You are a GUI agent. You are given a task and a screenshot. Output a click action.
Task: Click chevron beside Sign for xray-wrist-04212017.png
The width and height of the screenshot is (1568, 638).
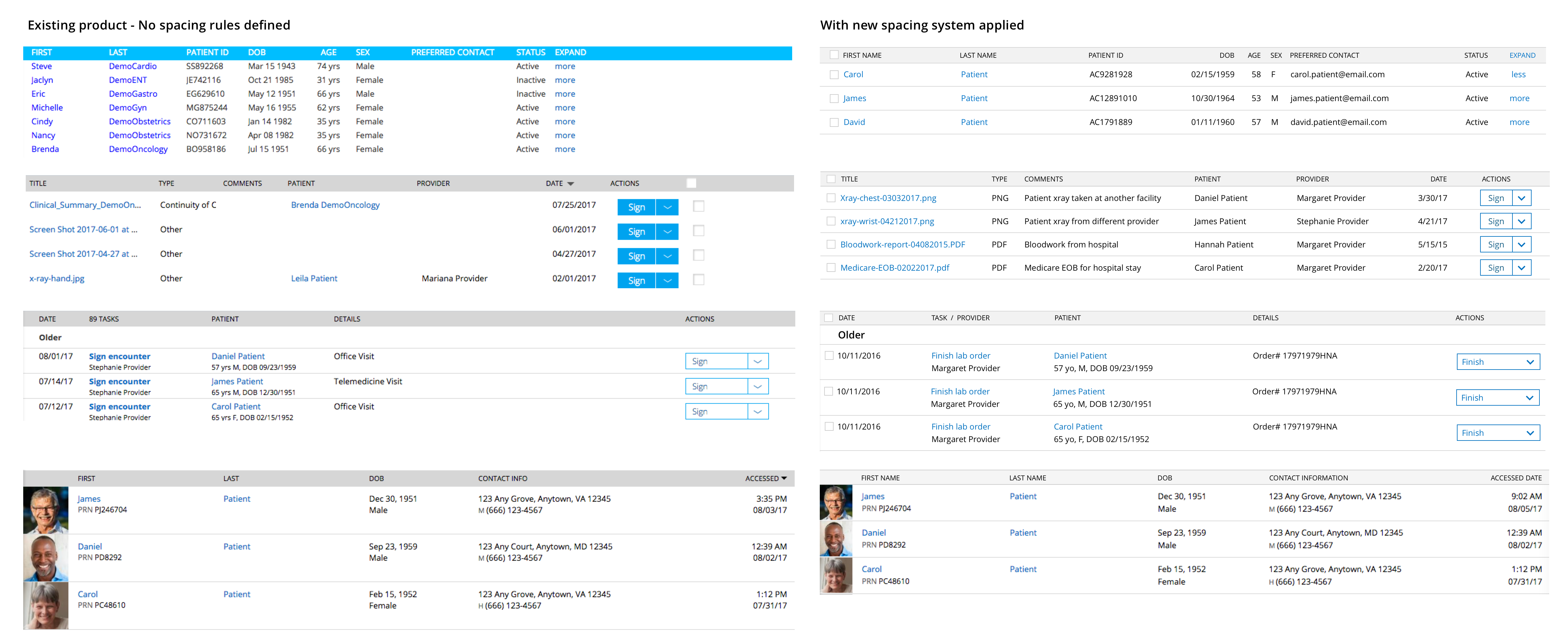tap(1522, 222)
